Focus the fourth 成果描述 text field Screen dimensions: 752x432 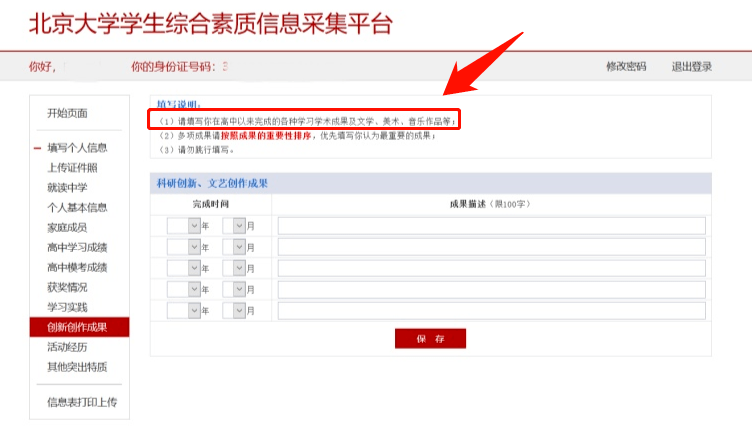click(492, 290)
